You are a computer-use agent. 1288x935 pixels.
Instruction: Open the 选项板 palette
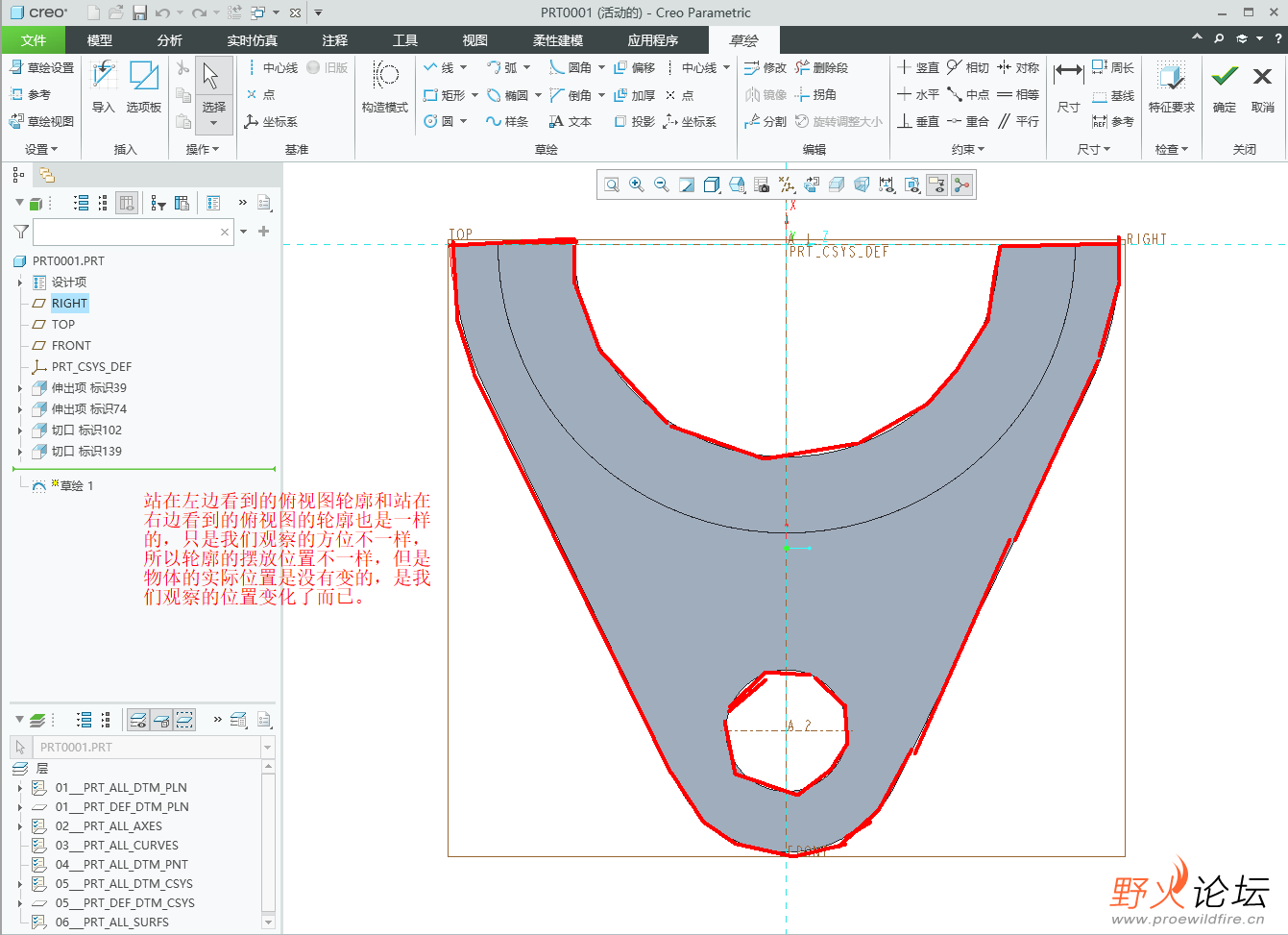point(144,86)
